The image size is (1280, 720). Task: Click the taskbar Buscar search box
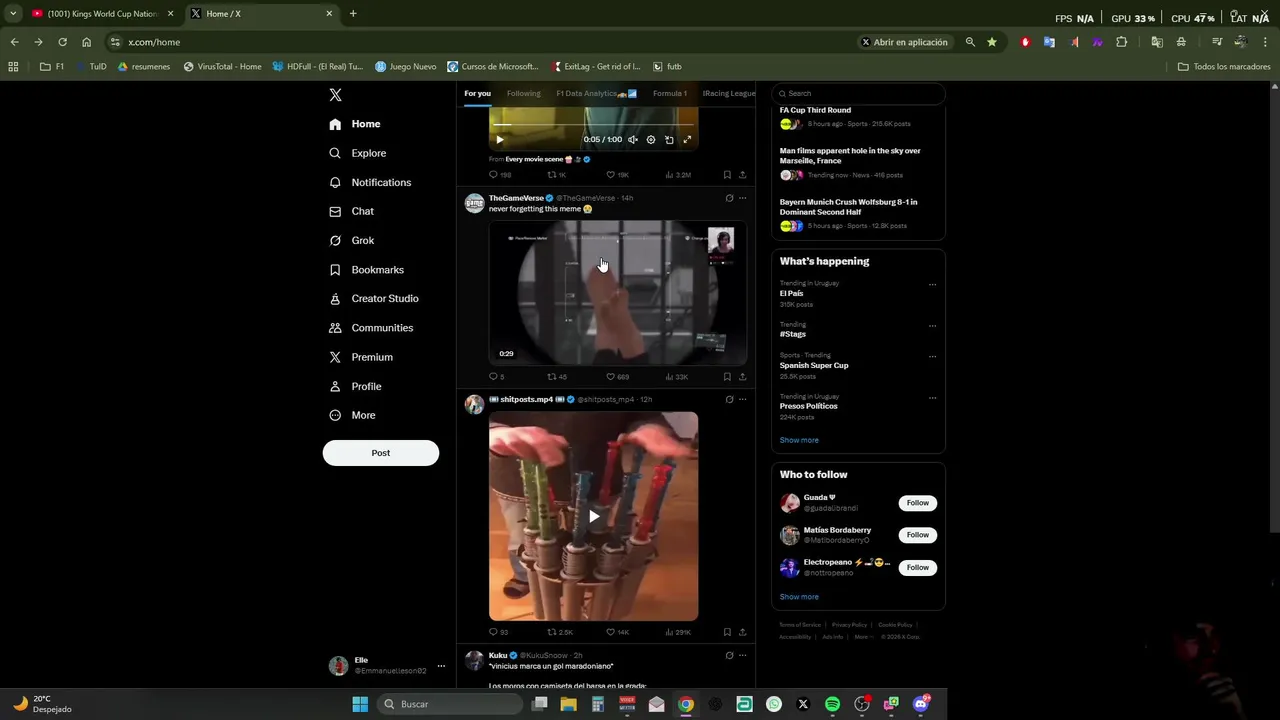pyautogui.click(x=450, y=704)
